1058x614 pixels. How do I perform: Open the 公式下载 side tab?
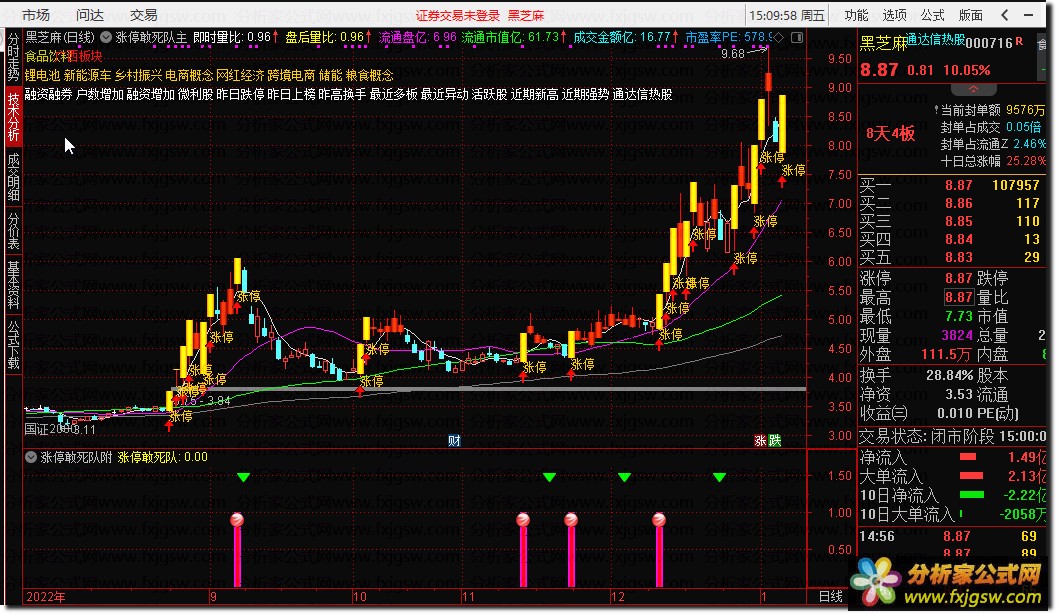click(x=13, y=344)
